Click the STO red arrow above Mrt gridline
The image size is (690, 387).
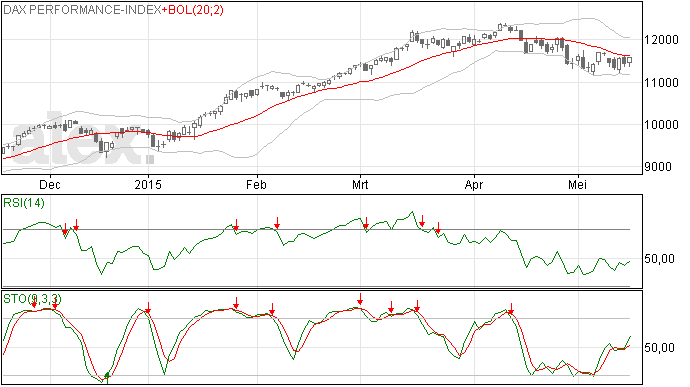[x=360, y=299]
